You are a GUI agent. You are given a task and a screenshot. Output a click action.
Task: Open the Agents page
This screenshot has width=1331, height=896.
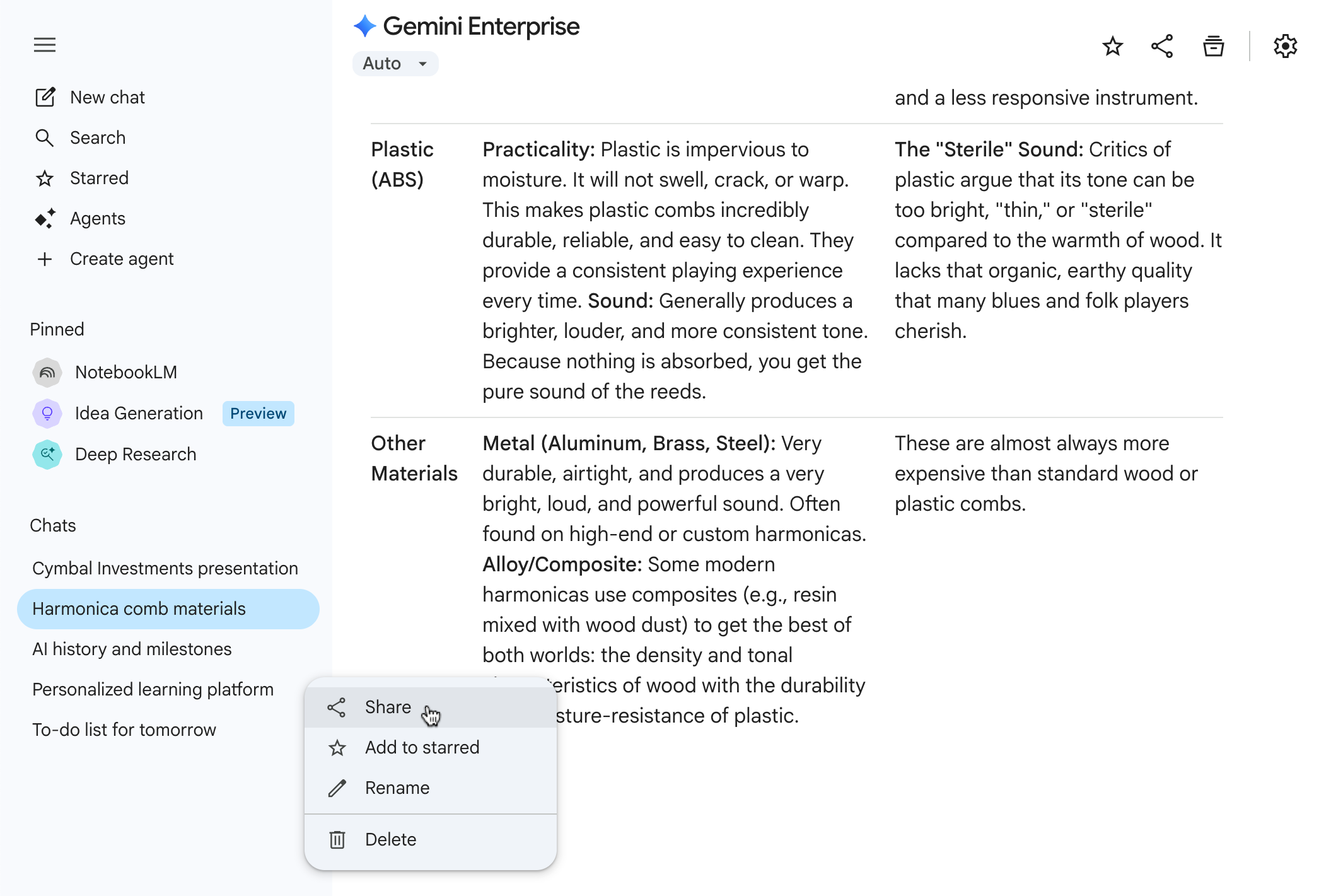click(x=97, y=218)
